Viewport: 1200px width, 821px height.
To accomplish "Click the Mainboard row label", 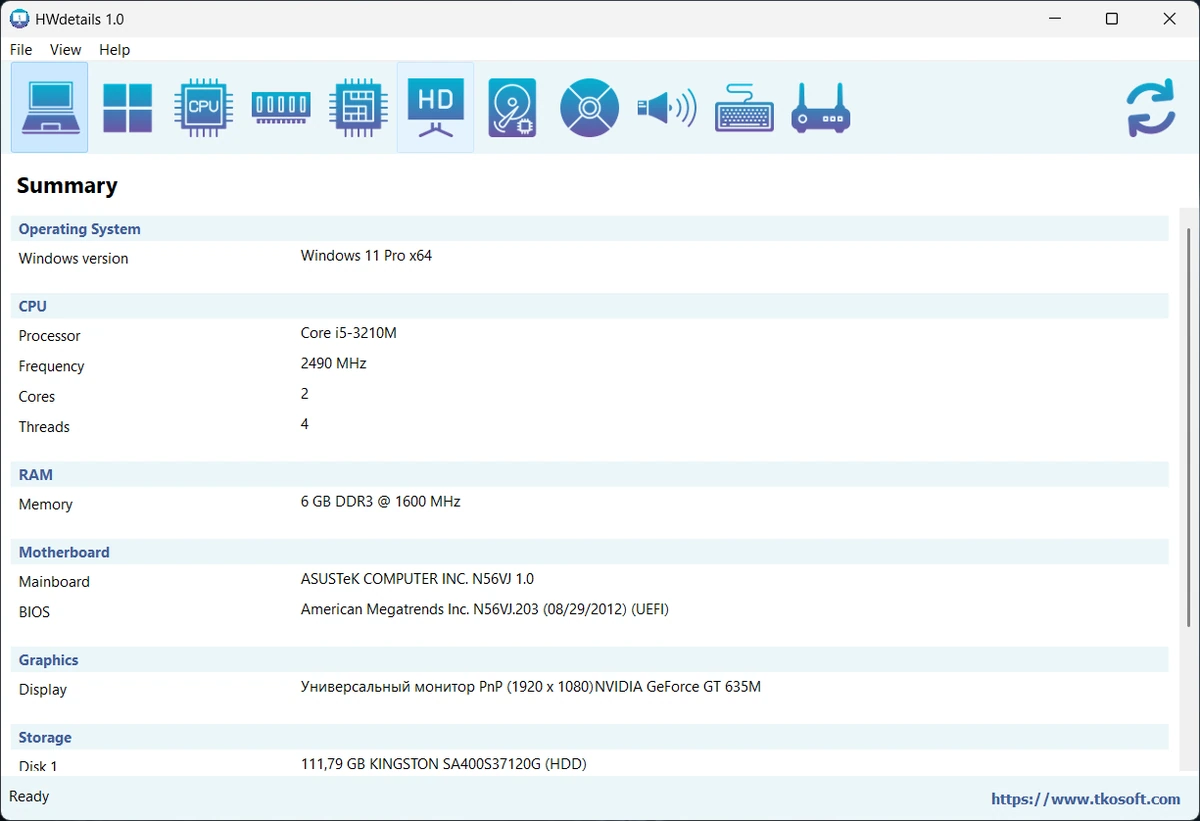I will coord(54,582).
